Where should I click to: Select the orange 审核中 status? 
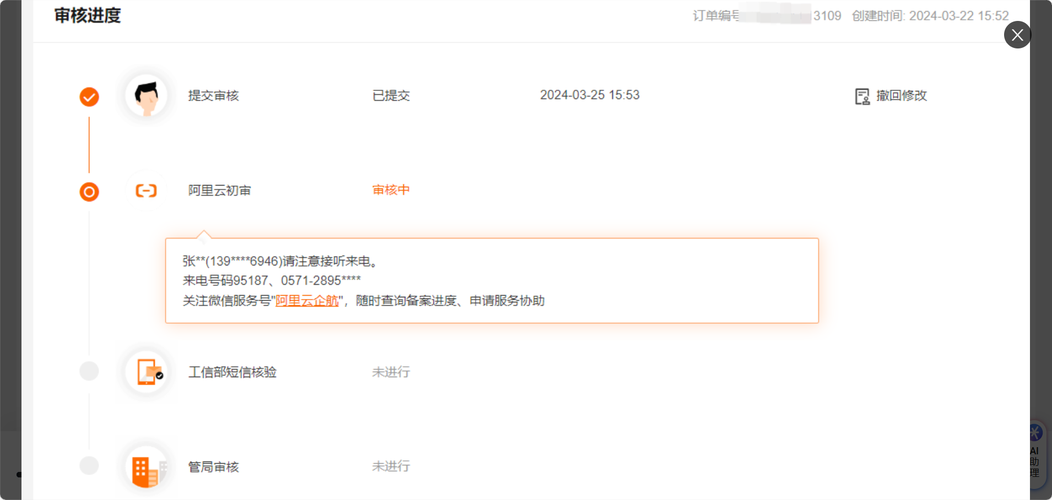tap(391, 190)
